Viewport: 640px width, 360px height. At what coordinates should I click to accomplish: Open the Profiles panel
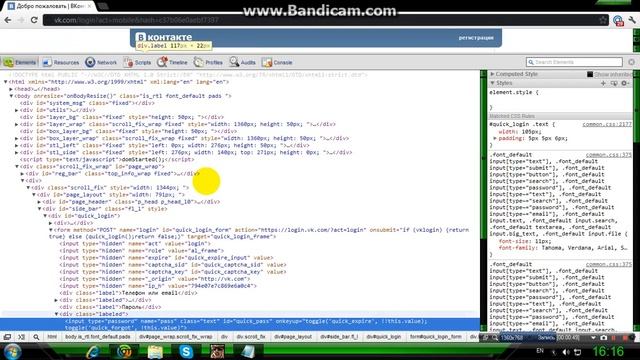tap(209, 62)
